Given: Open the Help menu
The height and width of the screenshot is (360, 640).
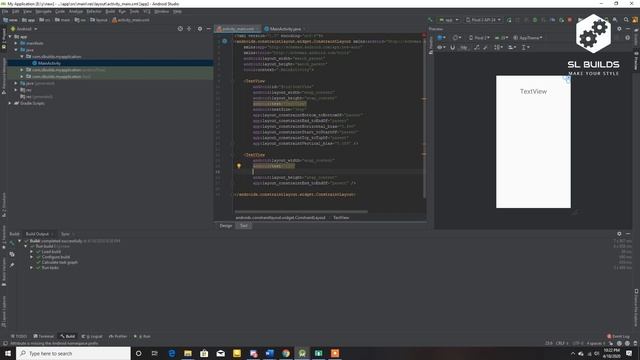Looking at the screenshot, I should pyautogui.click(x=177, y=11).
